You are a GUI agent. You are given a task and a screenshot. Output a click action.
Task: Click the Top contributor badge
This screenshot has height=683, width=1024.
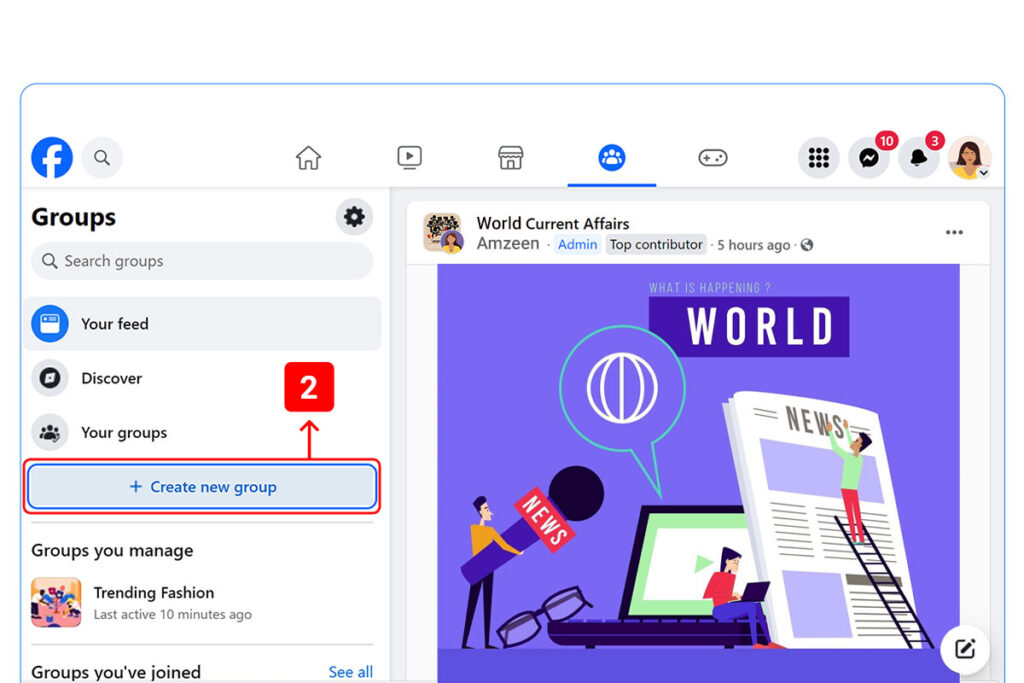click(656, 244)
